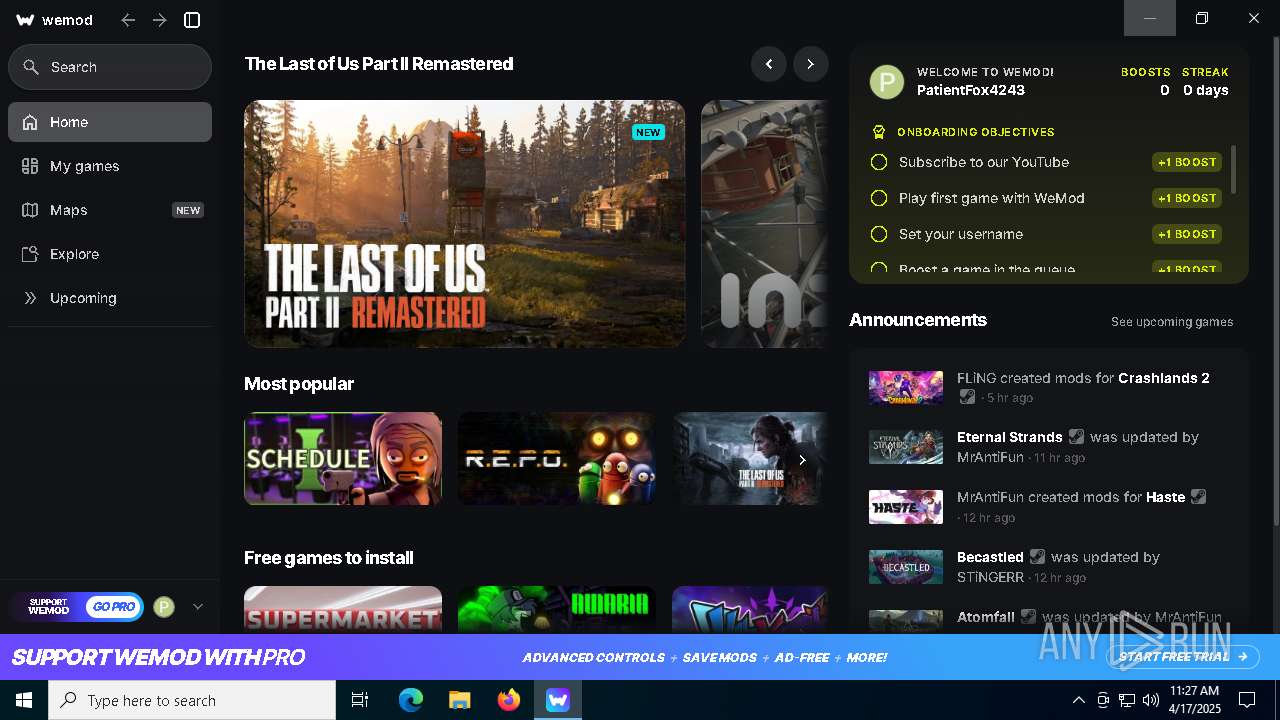Go forward with the right arrow
The height and width of the screenshot is (720, 1280).
(x=160, y=20)
